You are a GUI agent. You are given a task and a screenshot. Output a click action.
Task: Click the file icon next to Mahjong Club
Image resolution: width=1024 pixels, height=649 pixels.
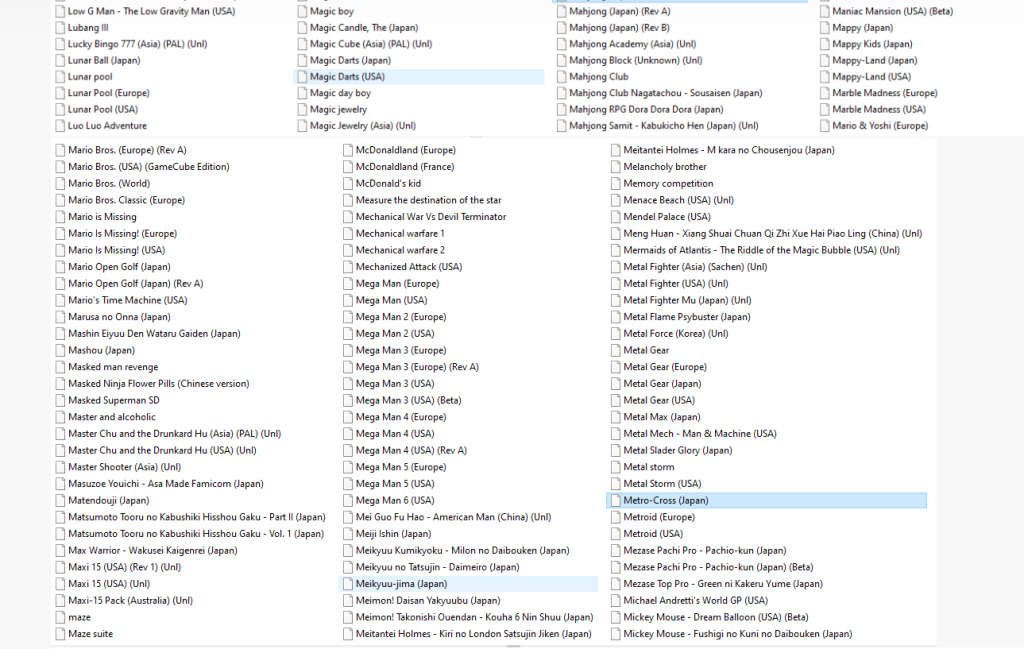tap(561, 76)
